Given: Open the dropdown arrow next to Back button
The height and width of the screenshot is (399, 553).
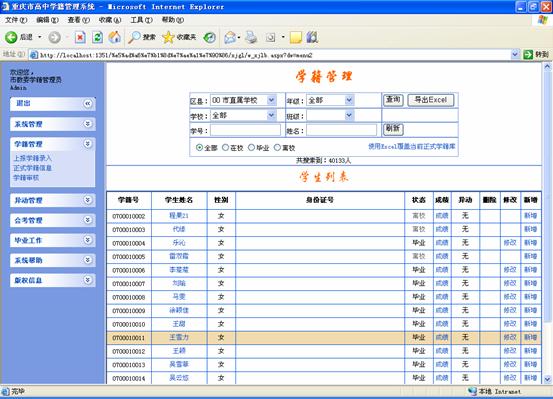Looking at the screenshot, I should pyautogui.click(x=40, y=37).
